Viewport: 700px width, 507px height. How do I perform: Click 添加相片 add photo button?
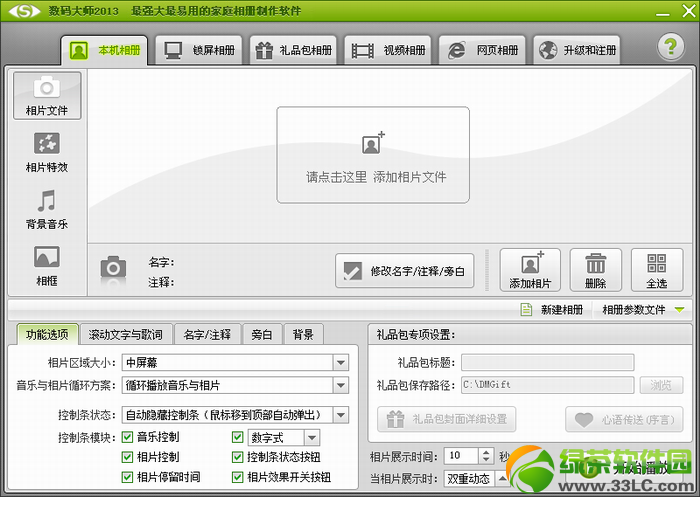530,270
